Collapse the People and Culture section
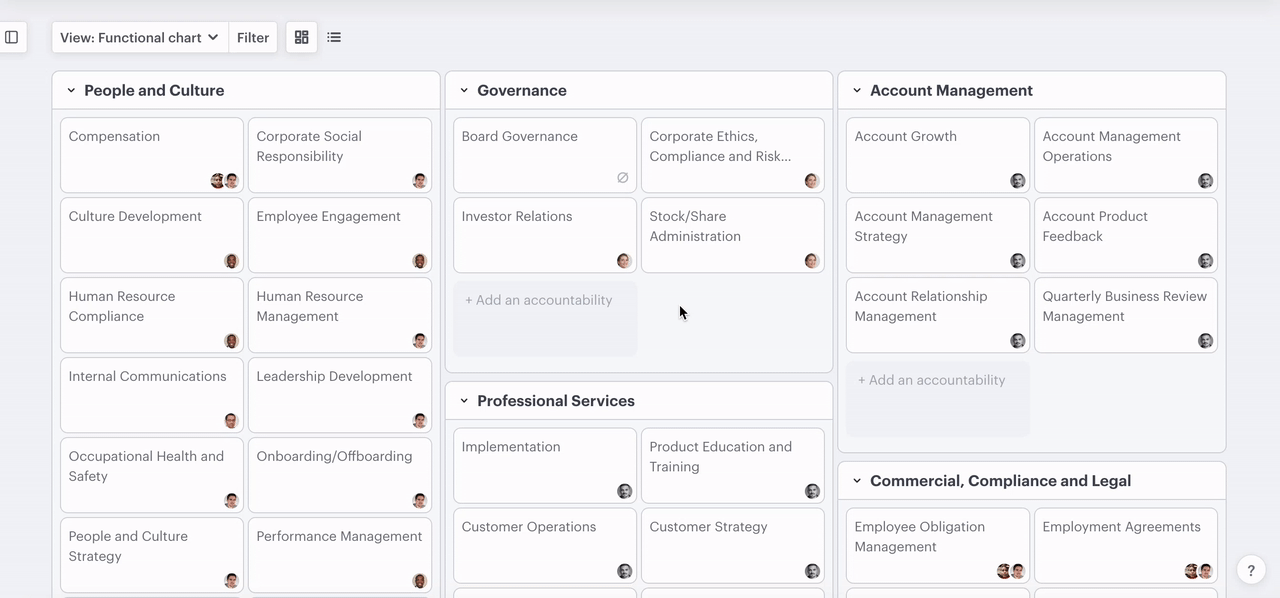The height and width of the screenshot is (598, 1280). [71, 91]
